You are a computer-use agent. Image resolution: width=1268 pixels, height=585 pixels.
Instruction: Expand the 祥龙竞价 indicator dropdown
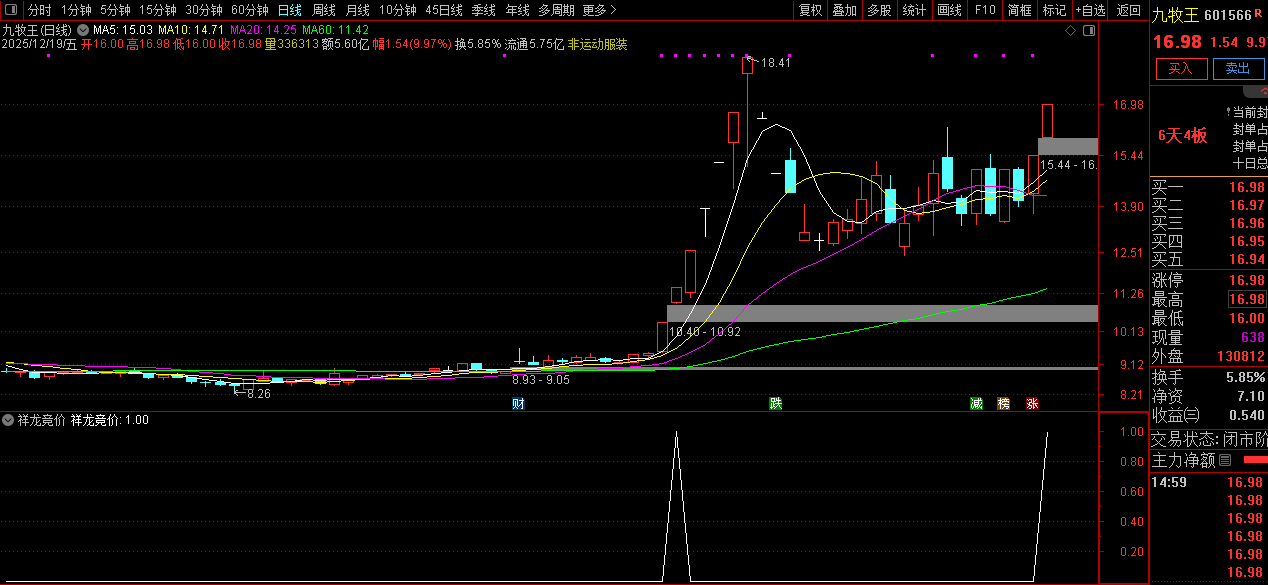pyautogui.click(x=9, y=420)
